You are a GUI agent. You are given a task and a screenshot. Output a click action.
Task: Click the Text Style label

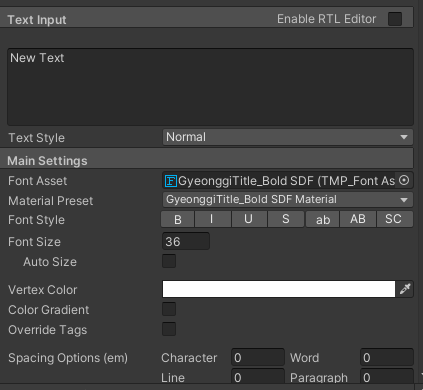pos(36,138)
